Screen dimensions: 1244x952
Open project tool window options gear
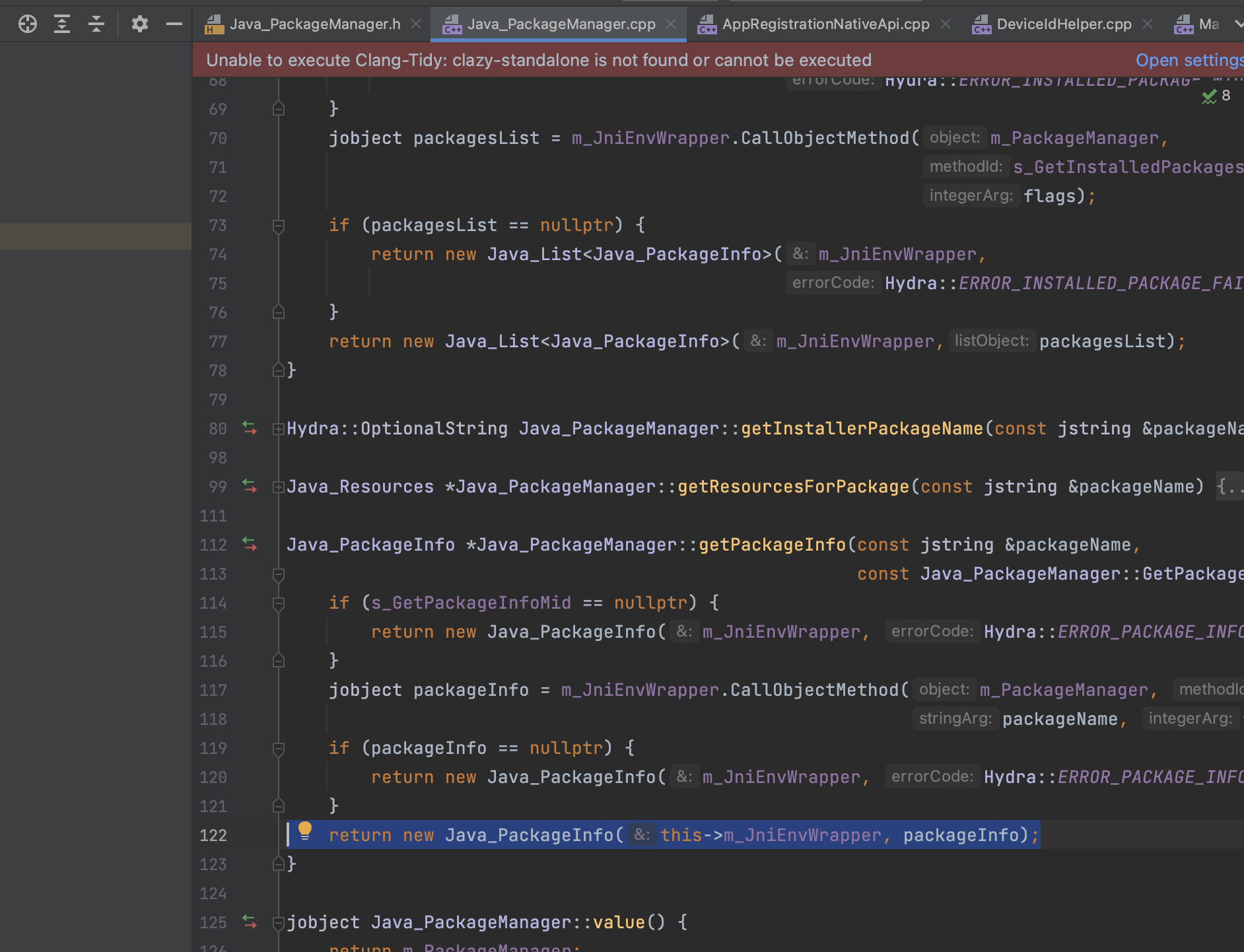point(140,24)
